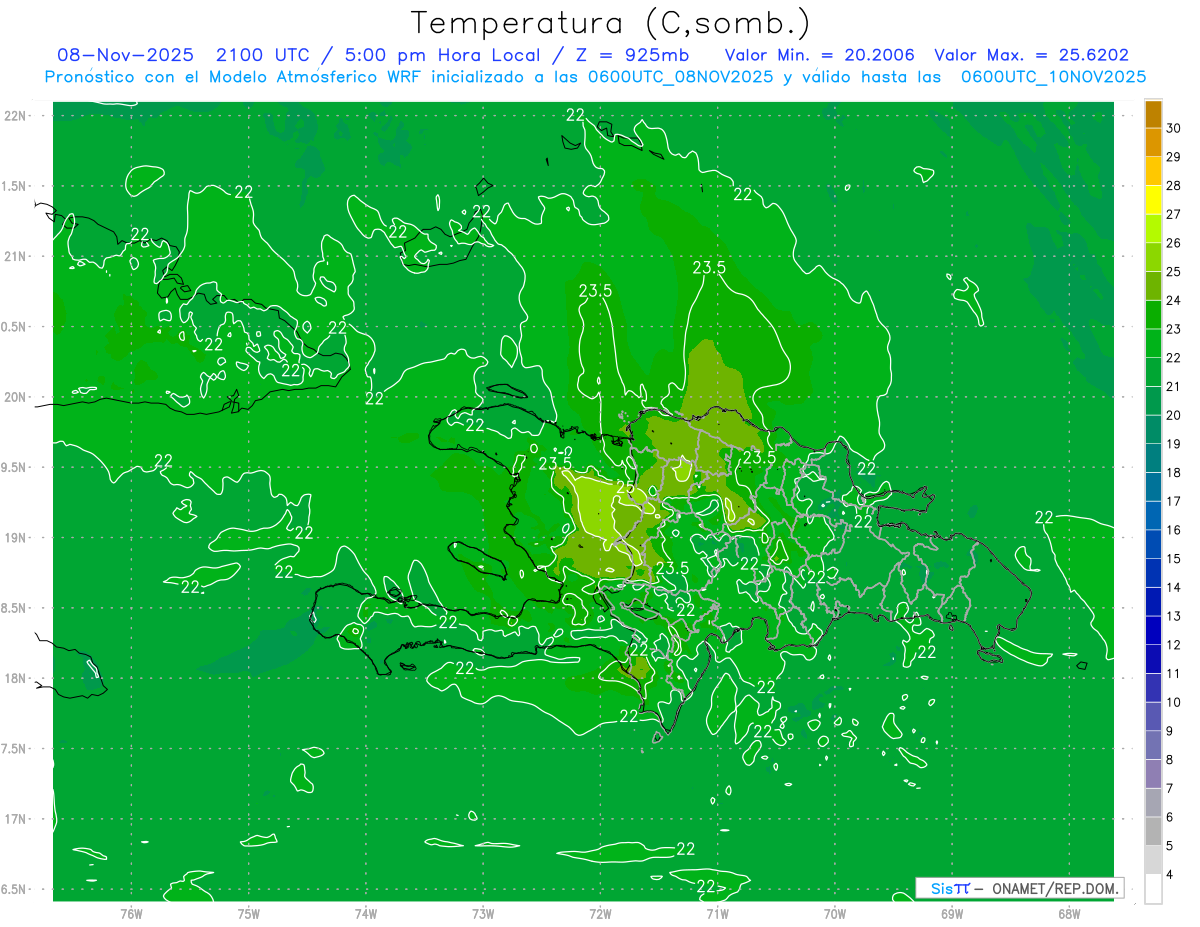1200x927 pixels.
Task: Click the 19N latitude axis label
Action: click(15, 538)
